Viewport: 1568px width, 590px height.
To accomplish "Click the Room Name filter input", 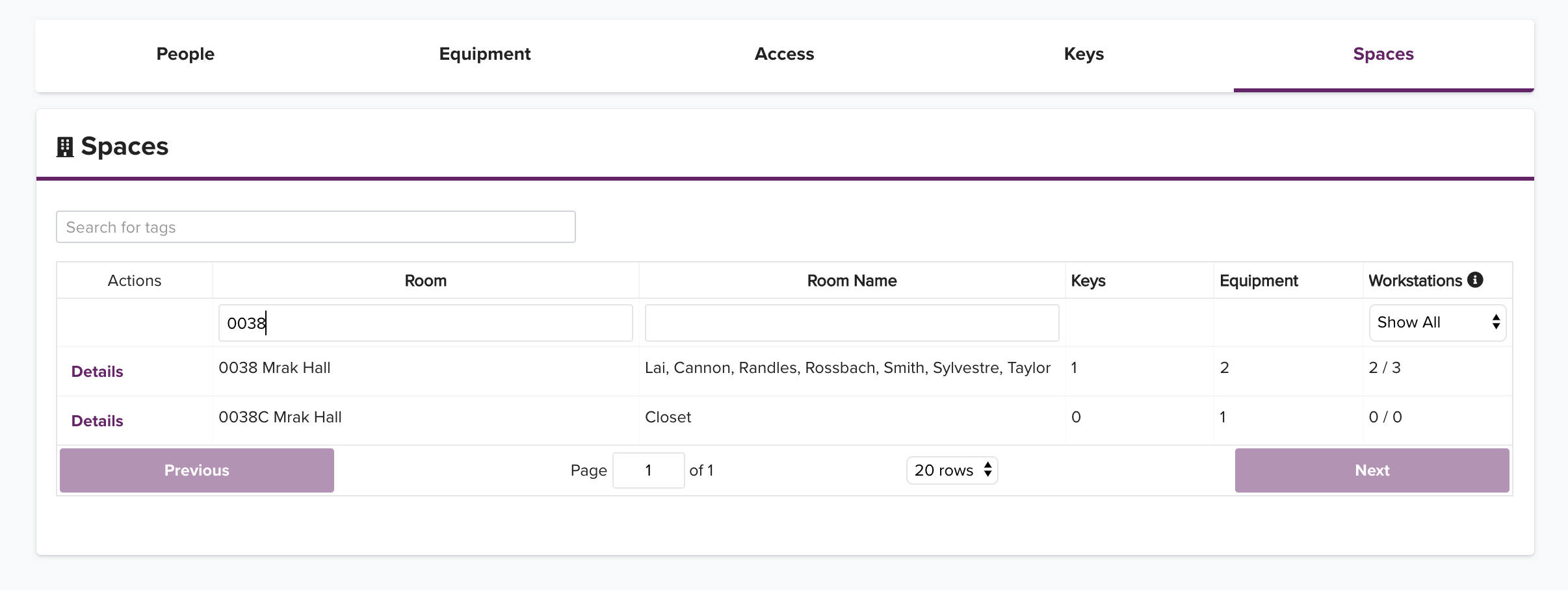I will tap(852, 323).
